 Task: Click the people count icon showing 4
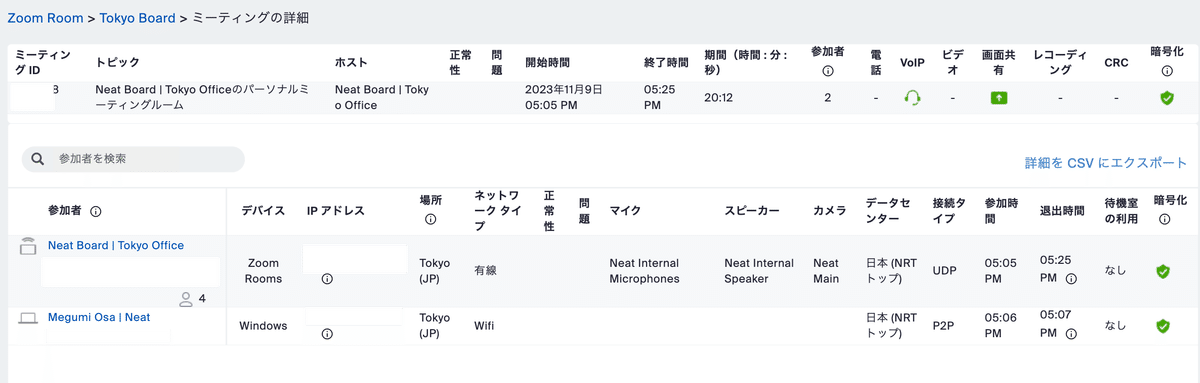(x=186, y=298)
